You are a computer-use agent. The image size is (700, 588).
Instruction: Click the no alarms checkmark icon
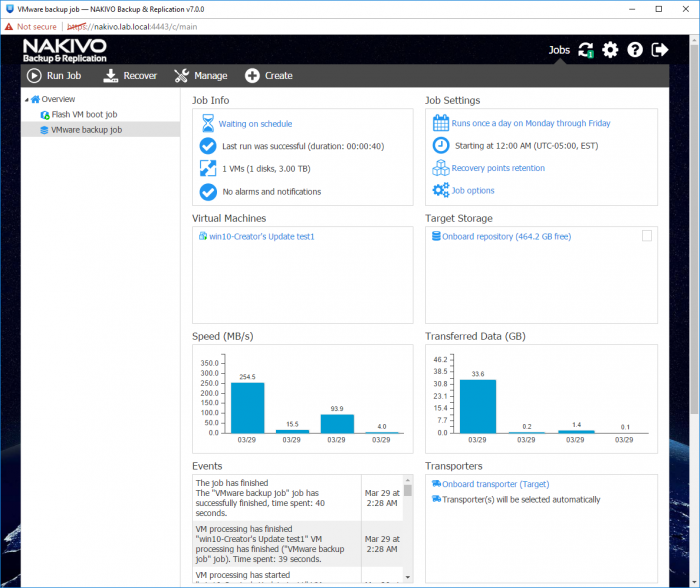[208, 192]
